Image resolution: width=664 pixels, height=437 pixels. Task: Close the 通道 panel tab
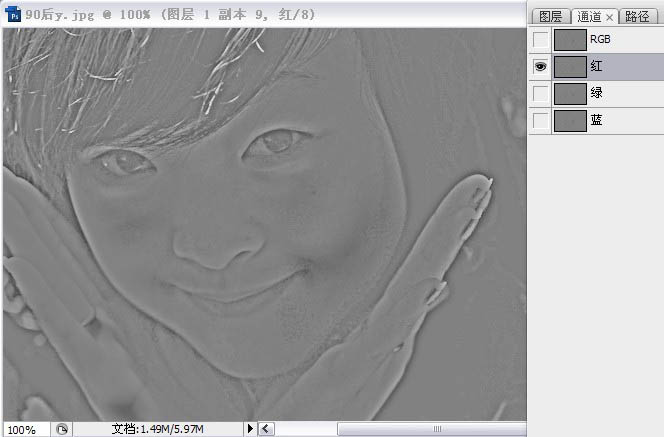point(610,17)
